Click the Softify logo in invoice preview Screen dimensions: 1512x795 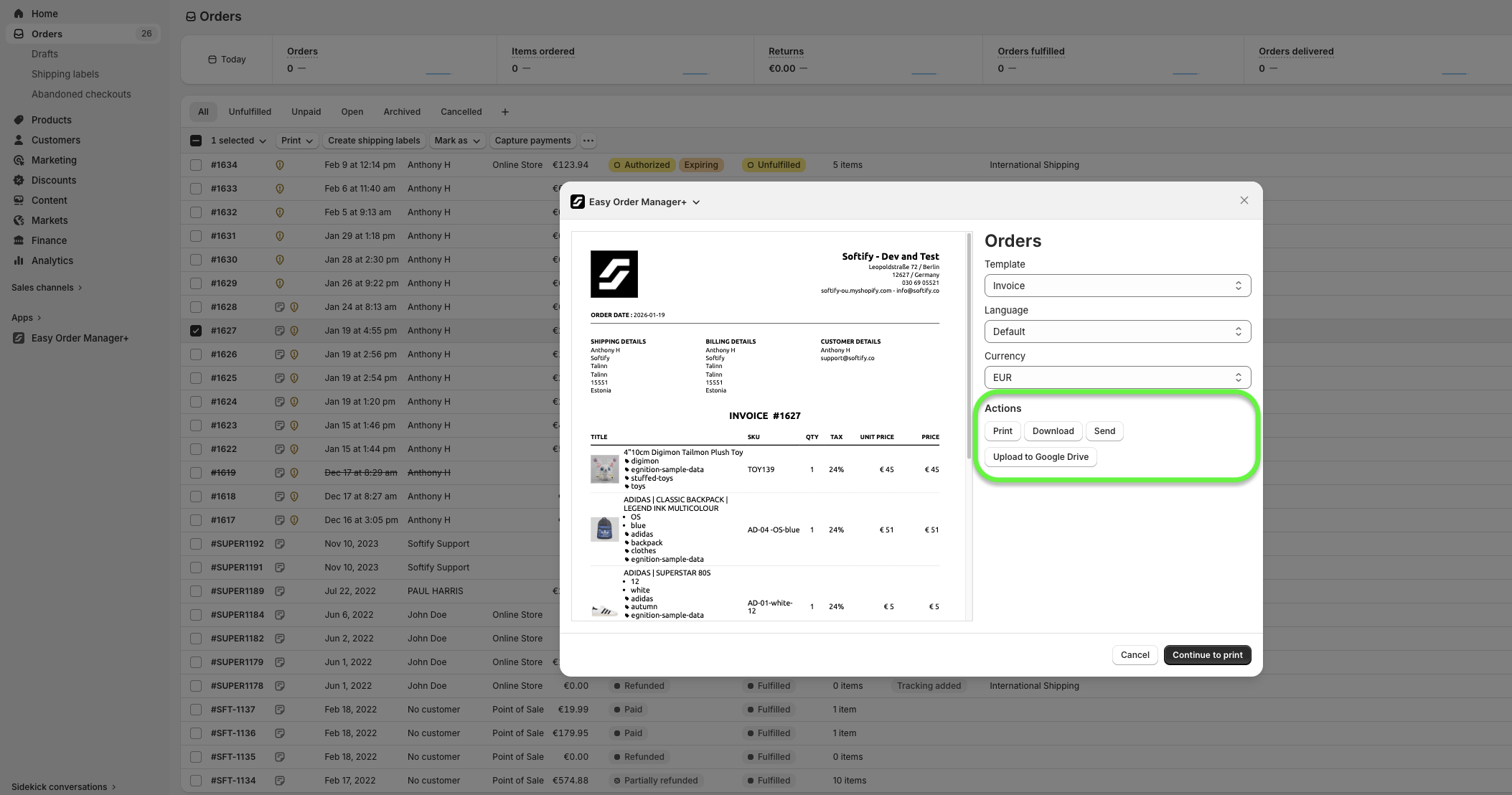614,274
